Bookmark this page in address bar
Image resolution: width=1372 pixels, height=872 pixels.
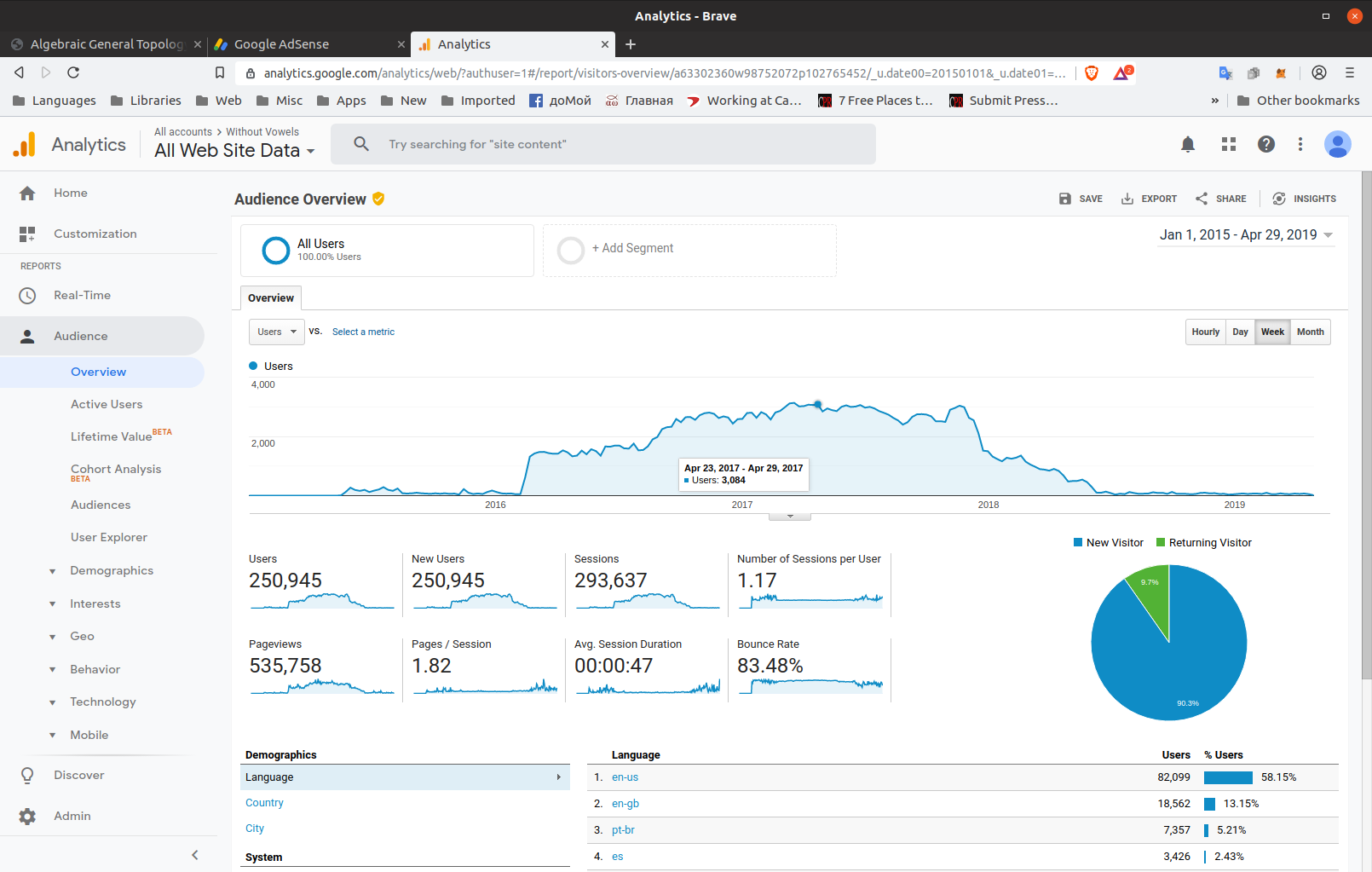(x=220, y=72)
